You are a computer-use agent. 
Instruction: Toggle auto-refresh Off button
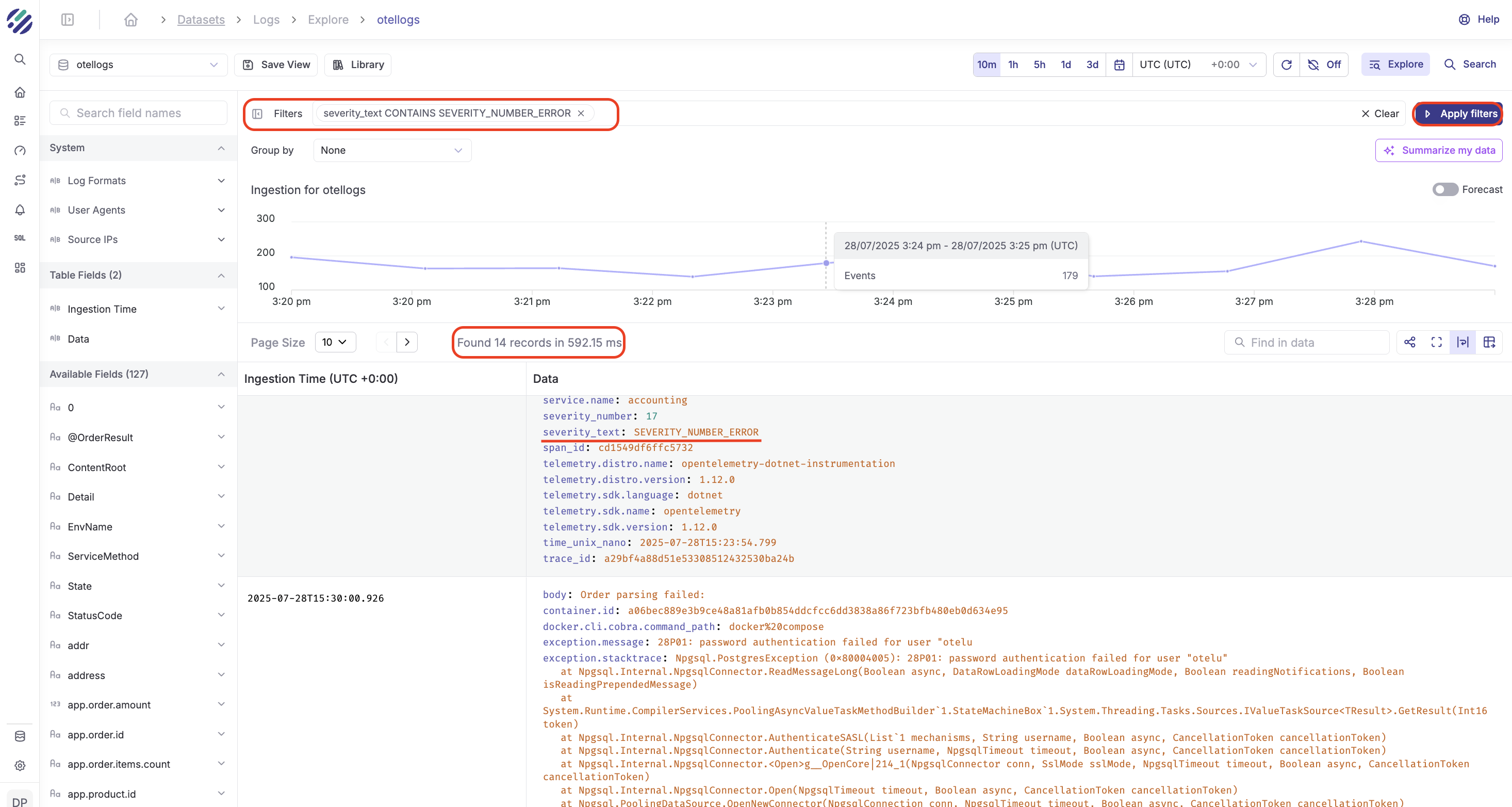click(x=1324, y=64)
